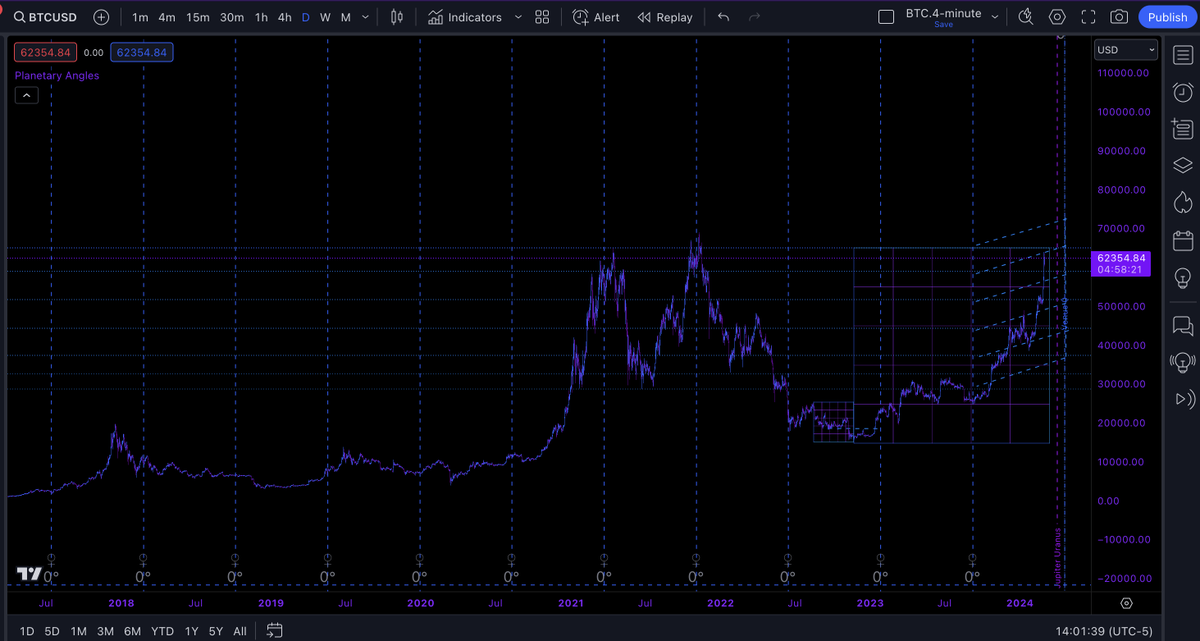Take a chart snapshot with camera icon
Screen dimensions: 1200x641
point(1119,17)
